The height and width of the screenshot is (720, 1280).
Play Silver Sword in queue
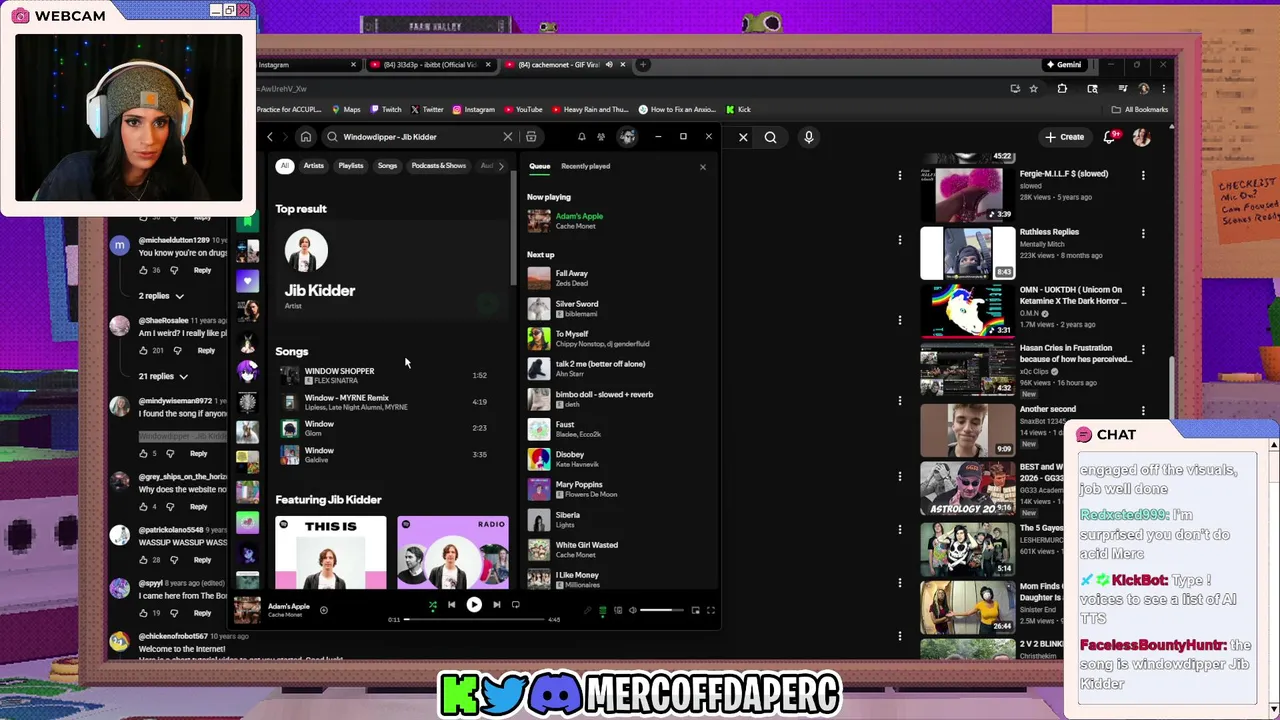(x=618, y=308)
